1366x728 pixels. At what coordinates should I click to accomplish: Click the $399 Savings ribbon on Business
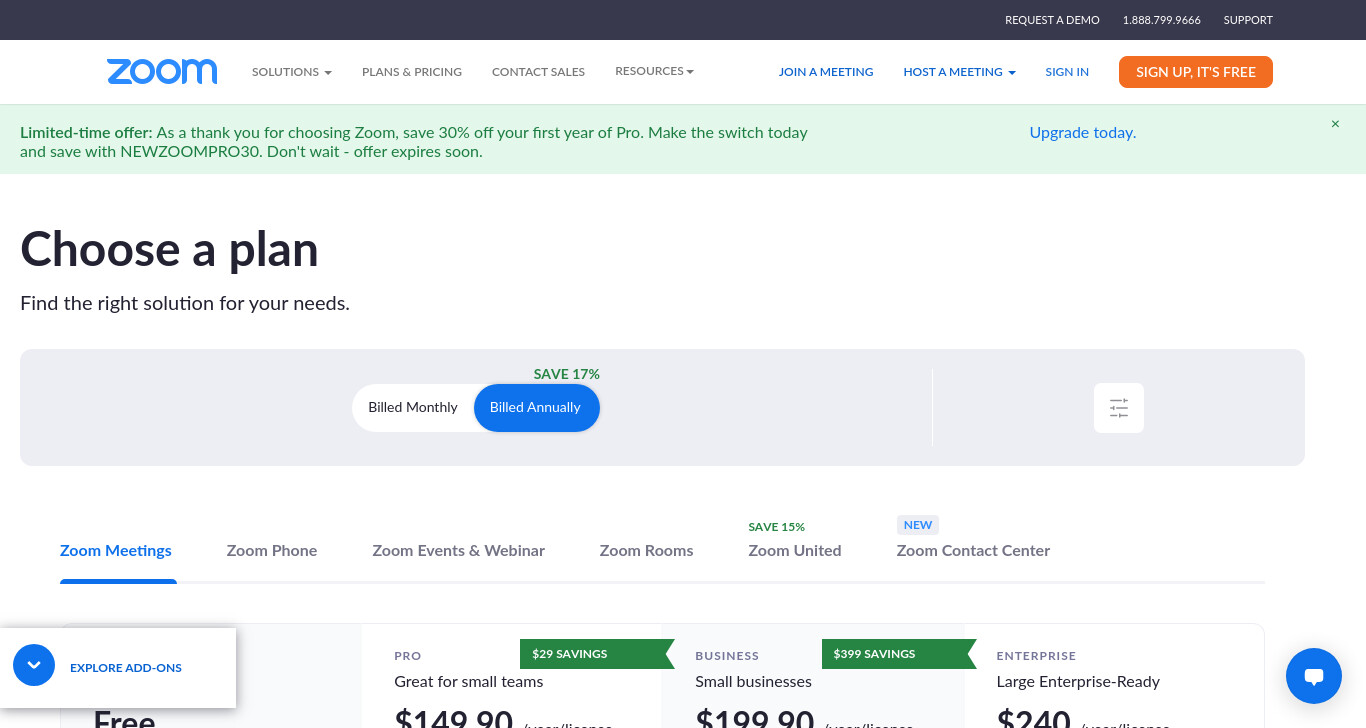[899, 654]
